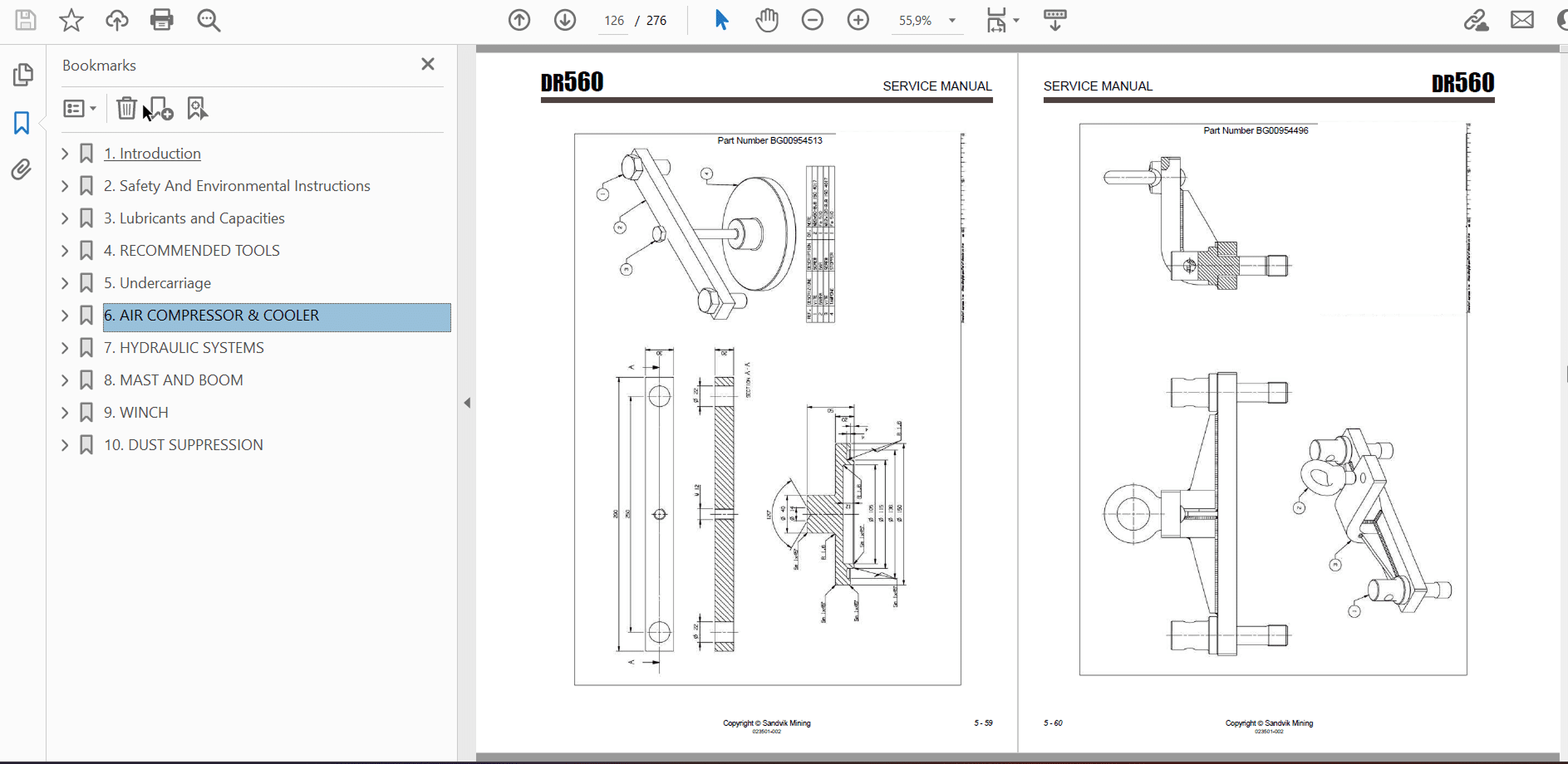Viewport: 1568px width, 764px height.
Task: Add document to starred favorites
Action: pos(71,20)
